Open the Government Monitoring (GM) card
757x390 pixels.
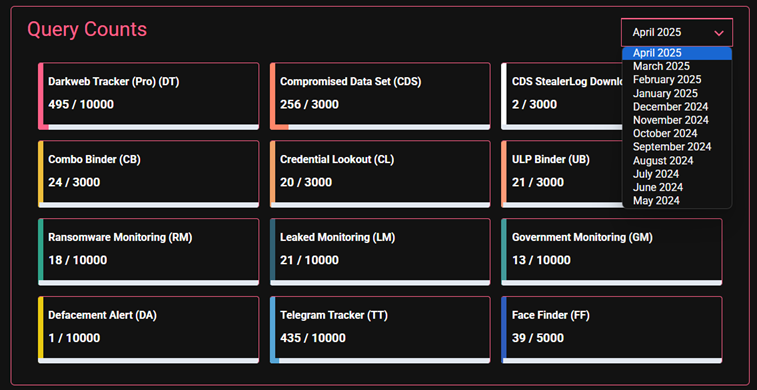coord(612,252)
